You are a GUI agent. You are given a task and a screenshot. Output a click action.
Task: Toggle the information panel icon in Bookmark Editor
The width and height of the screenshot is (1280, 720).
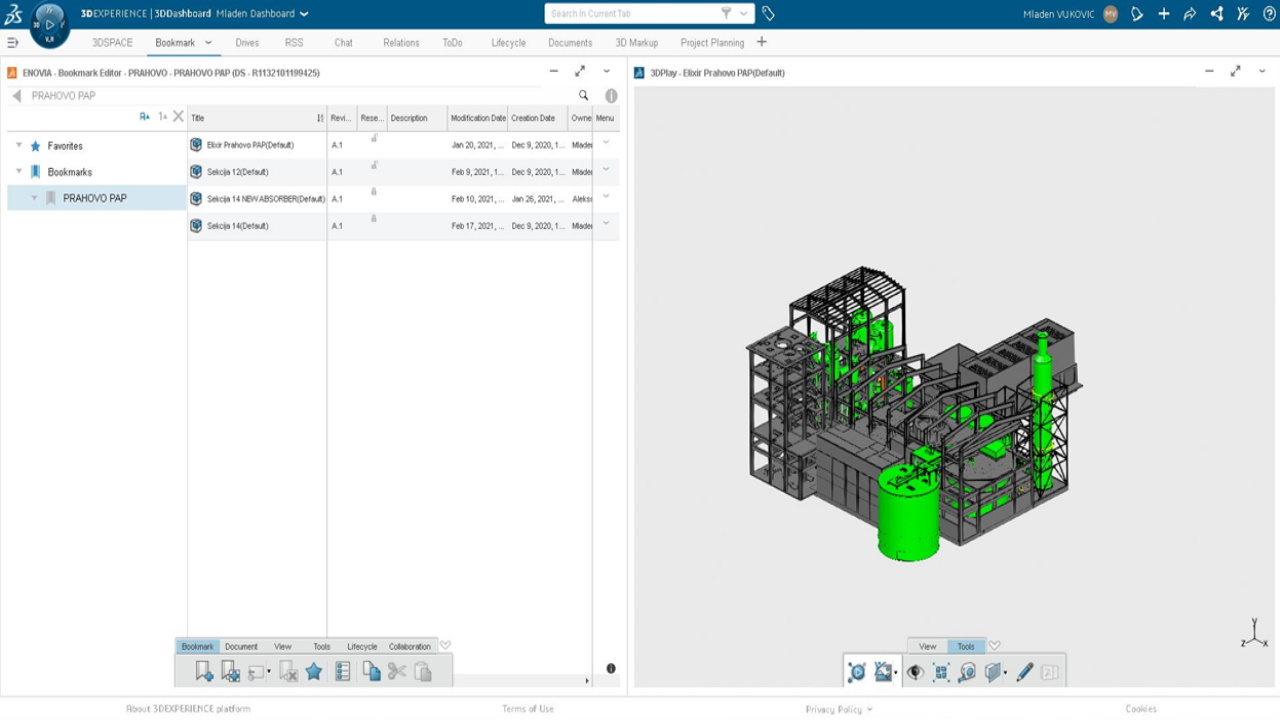coord(611,96)
